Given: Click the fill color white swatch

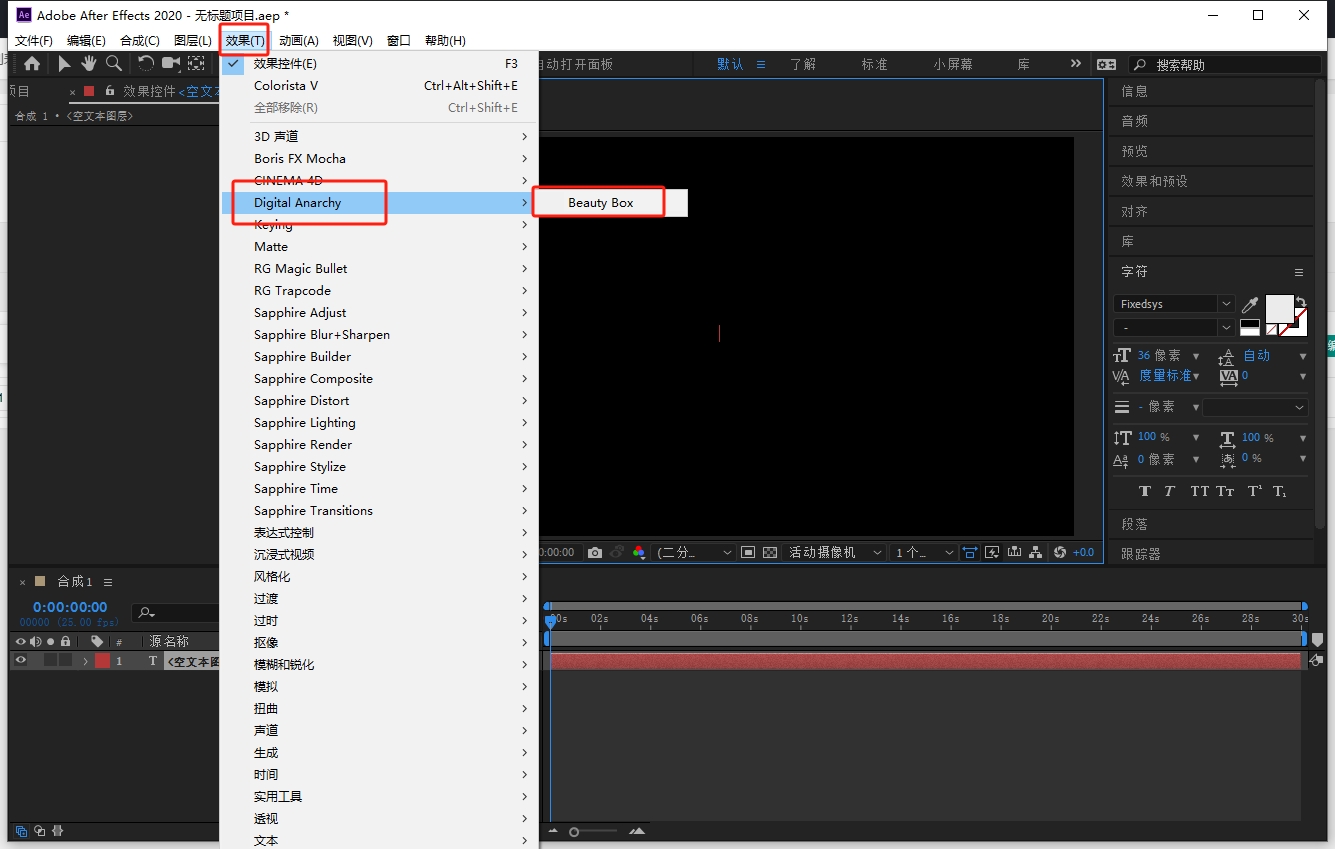Looking at the screenshot, I should tap(1279, 308).
